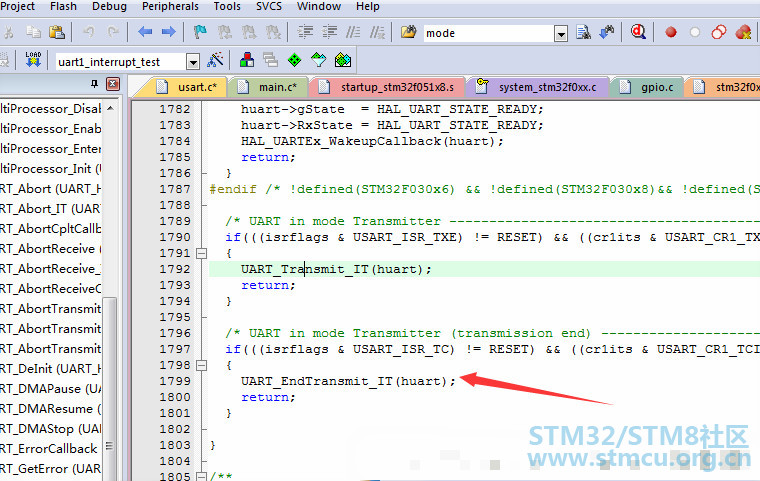Close the project panel with red X
This screenshot has height=481, width=760.
[x=112, y=85]
